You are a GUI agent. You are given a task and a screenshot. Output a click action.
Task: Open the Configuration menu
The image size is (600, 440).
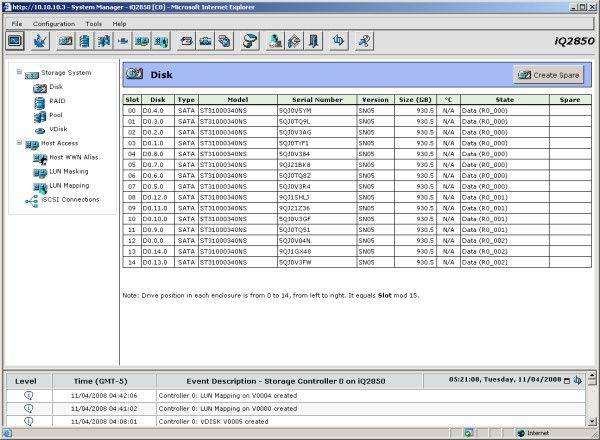click(x=54, y=24)
